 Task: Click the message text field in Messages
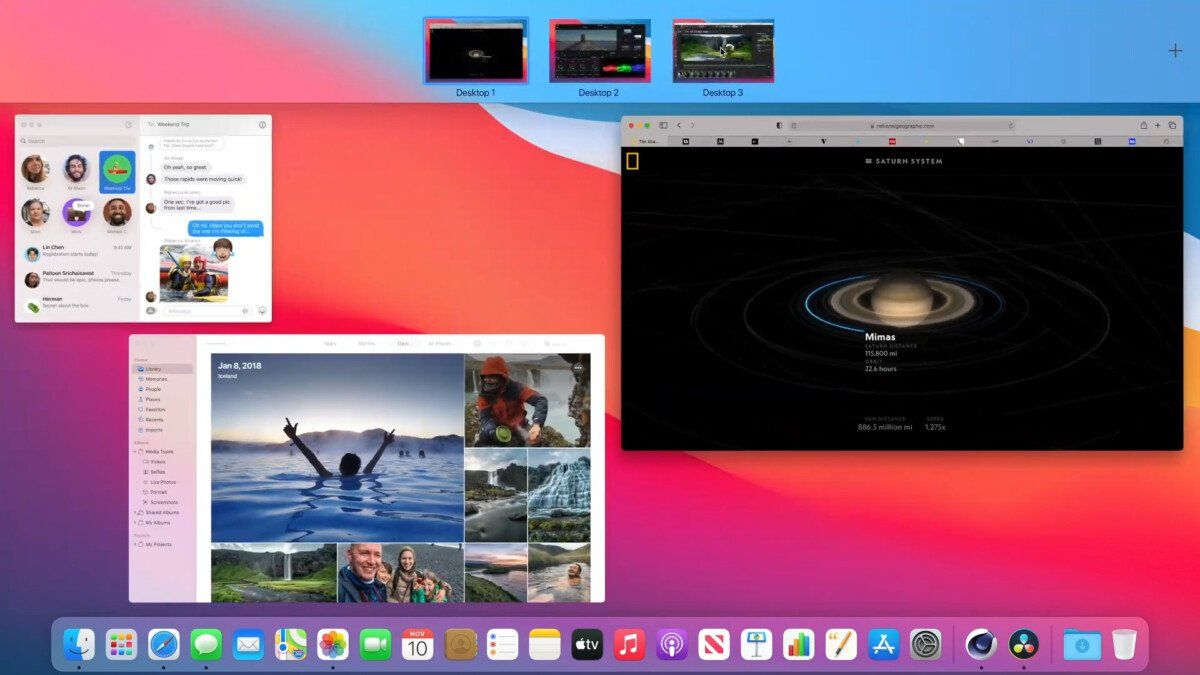pos(205,311)
